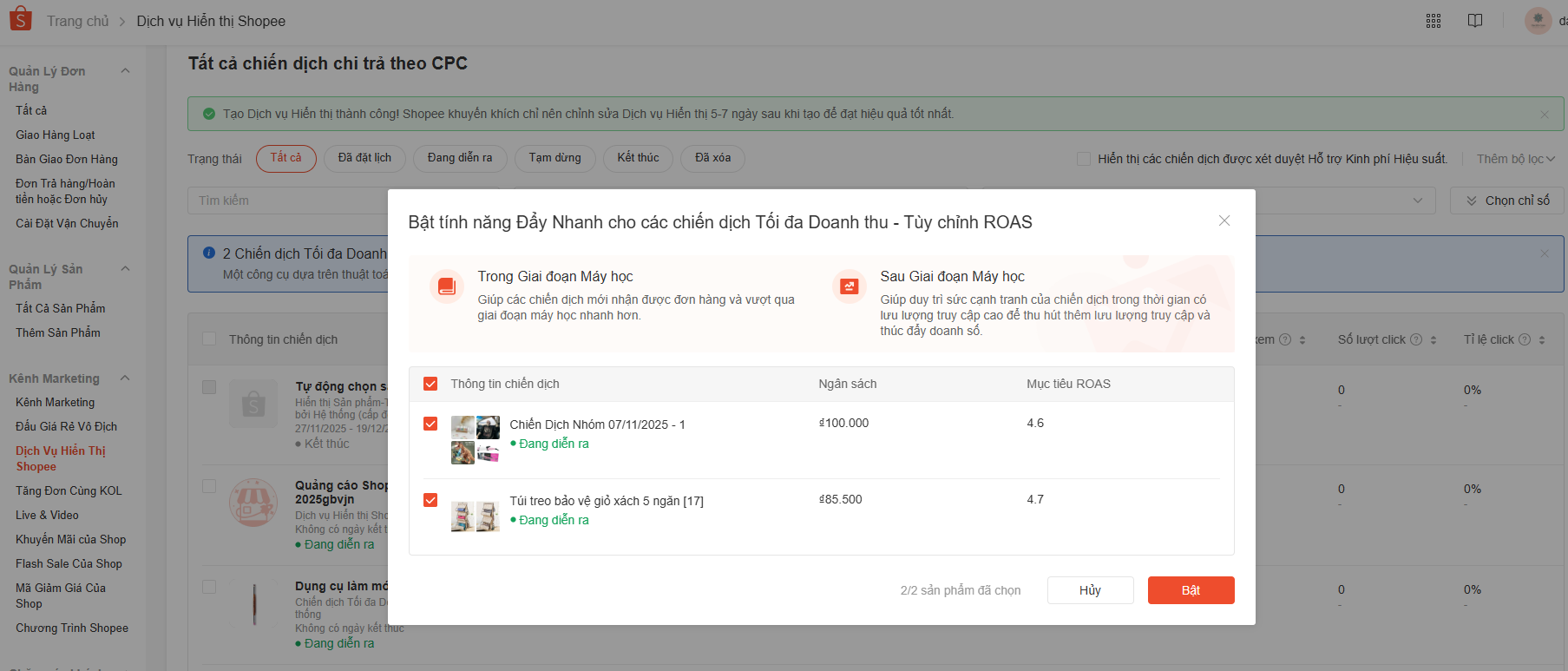Click help icon next to Số lượt click
Screen dimensions: 1568x671
click(1416, 339)
